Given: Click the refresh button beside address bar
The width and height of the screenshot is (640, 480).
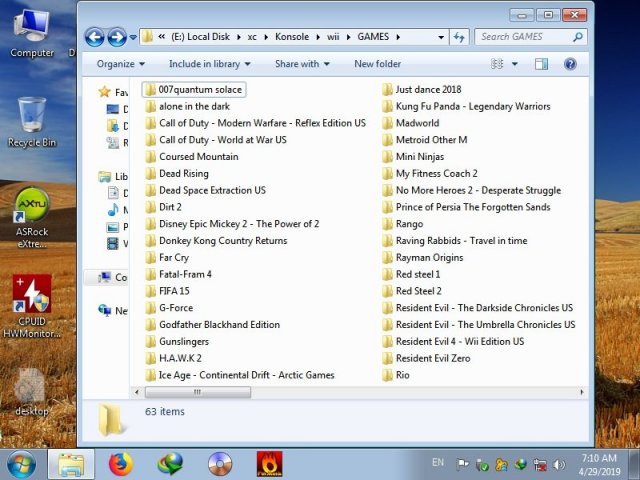Looking at the screenshot, I should 459,37.
